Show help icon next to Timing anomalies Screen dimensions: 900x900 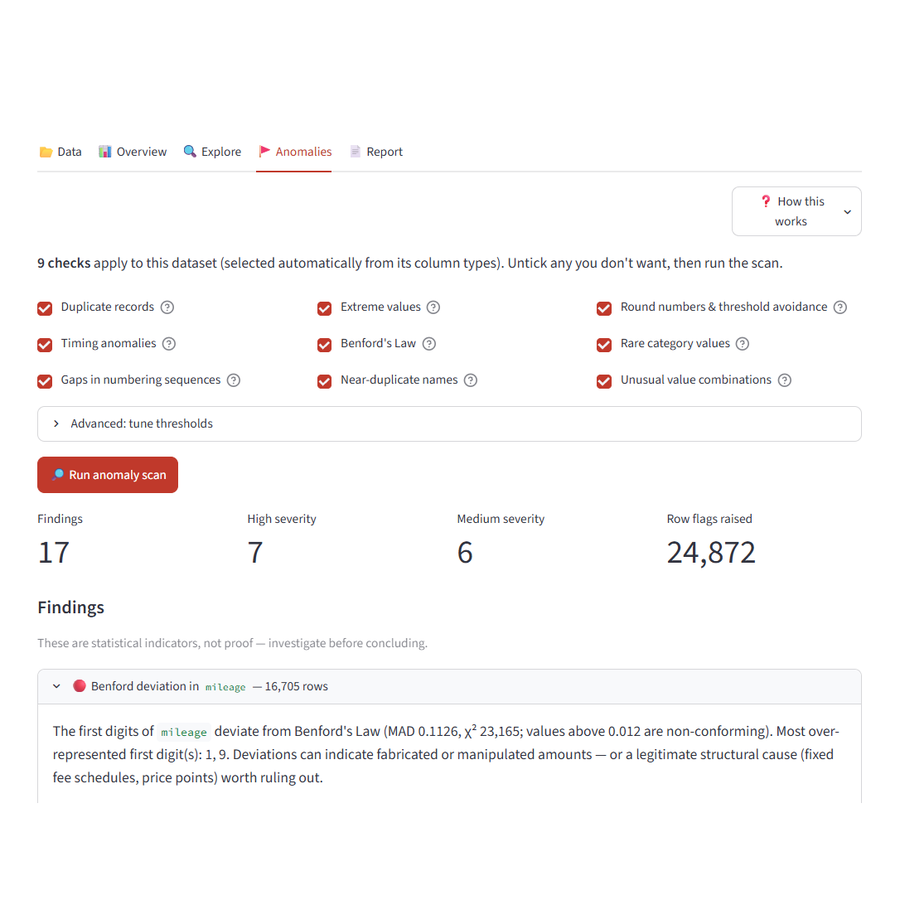click(169, 344)
